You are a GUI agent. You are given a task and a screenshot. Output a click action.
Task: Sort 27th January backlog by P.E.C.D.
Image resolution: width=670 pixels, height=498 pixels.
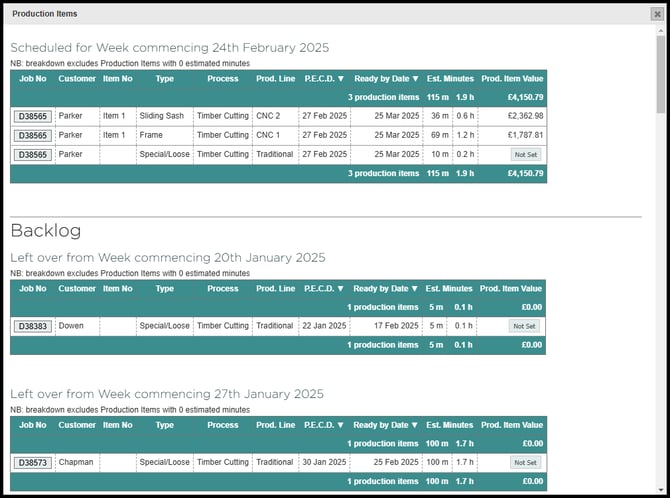[324, 425]
